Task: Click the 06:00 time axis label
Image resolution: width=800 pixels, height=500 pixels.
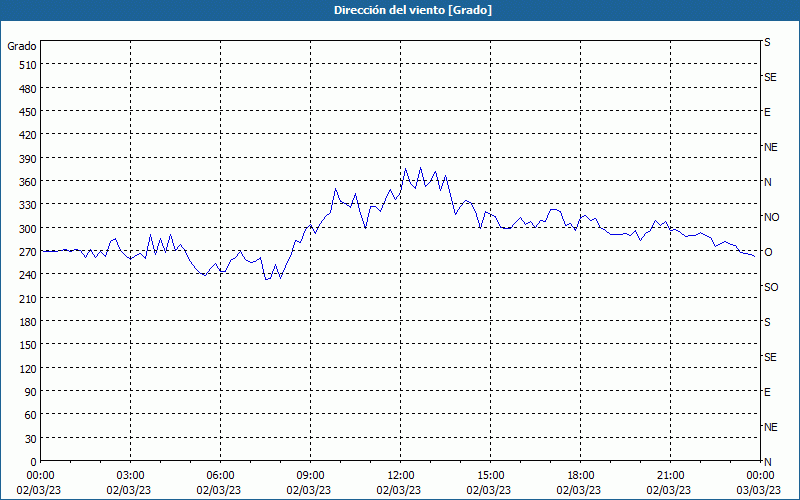Action: (x=220, y=476)
